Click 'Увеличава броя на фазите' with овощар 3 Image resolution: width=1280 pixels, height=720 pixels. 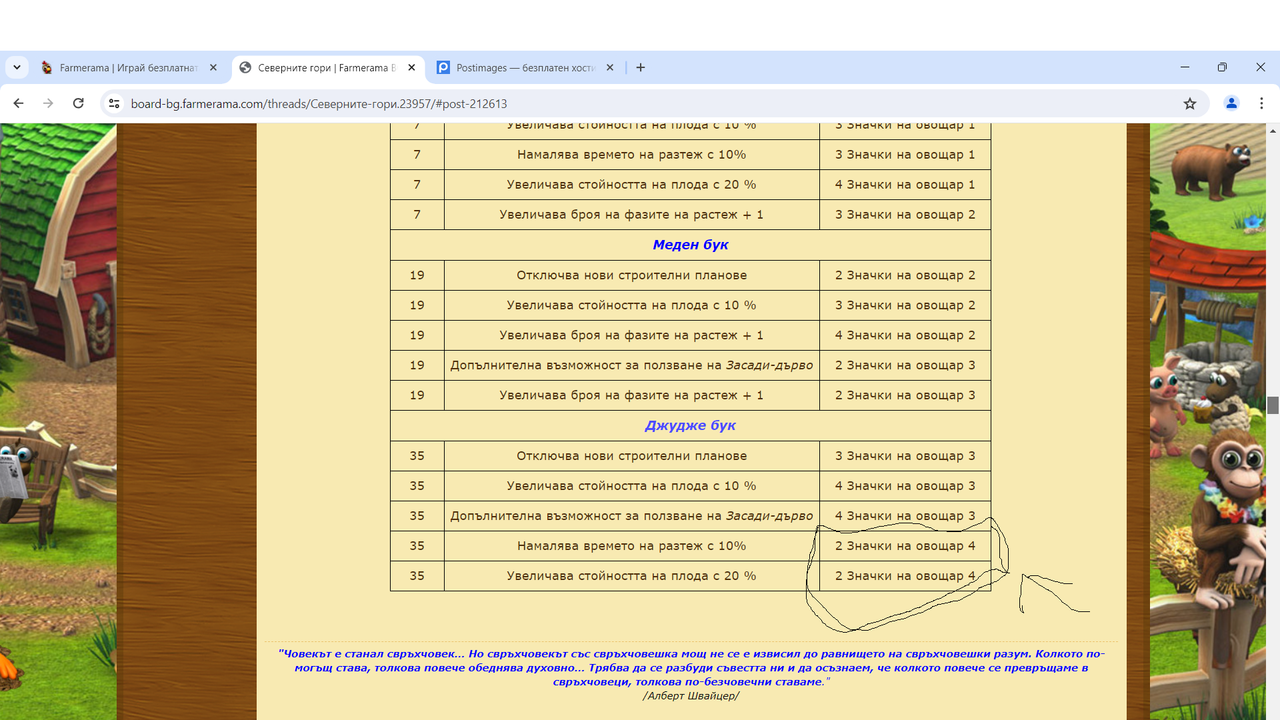632,395
